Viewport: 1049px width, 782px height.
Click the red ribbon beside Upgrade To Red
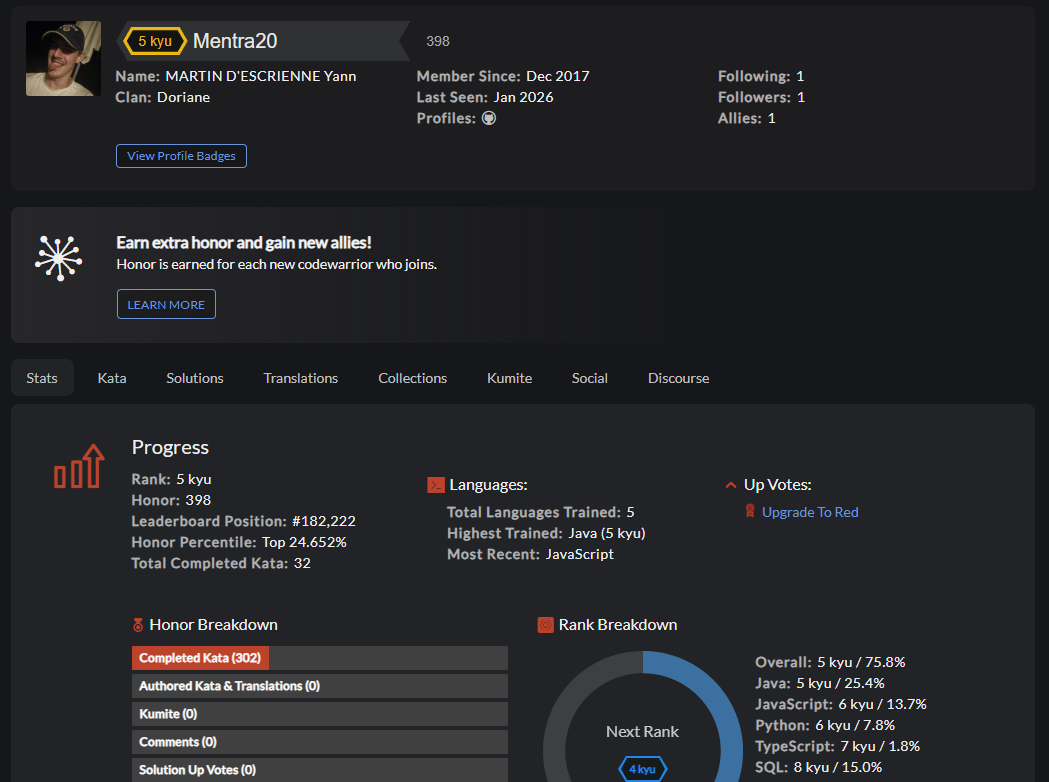coord(750,512)
